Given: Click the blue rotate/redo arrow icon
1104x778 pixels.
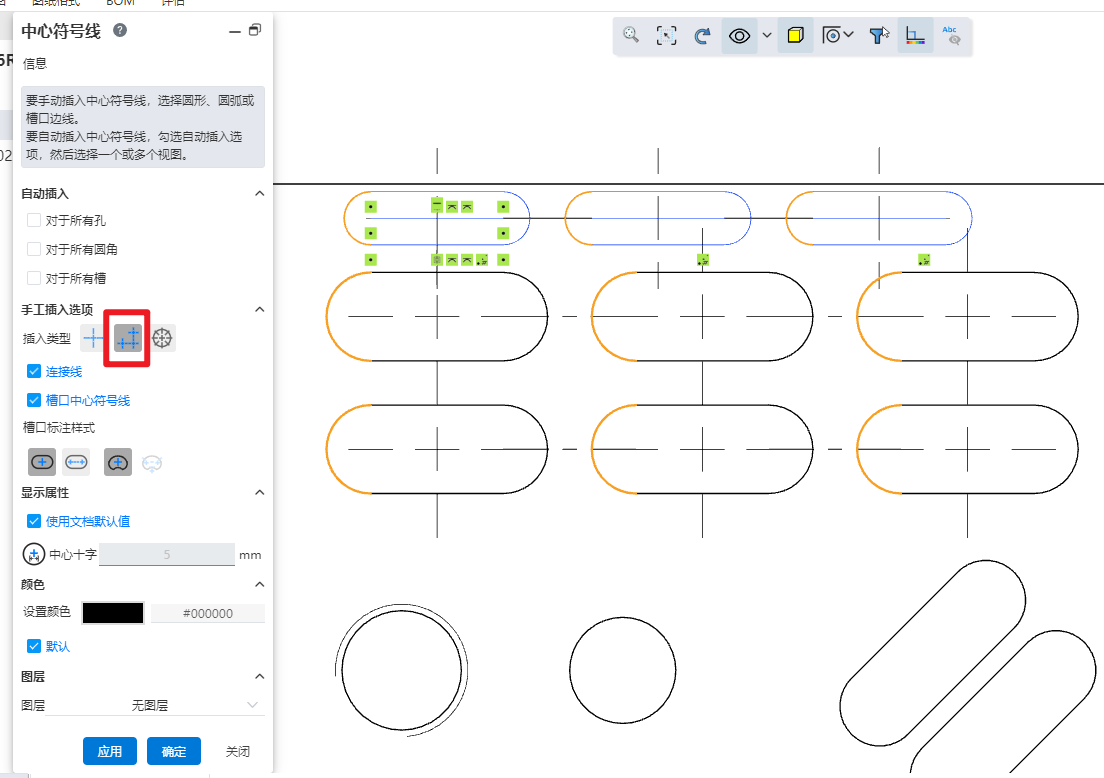Looking at the screenshot, I should [702, 35].
